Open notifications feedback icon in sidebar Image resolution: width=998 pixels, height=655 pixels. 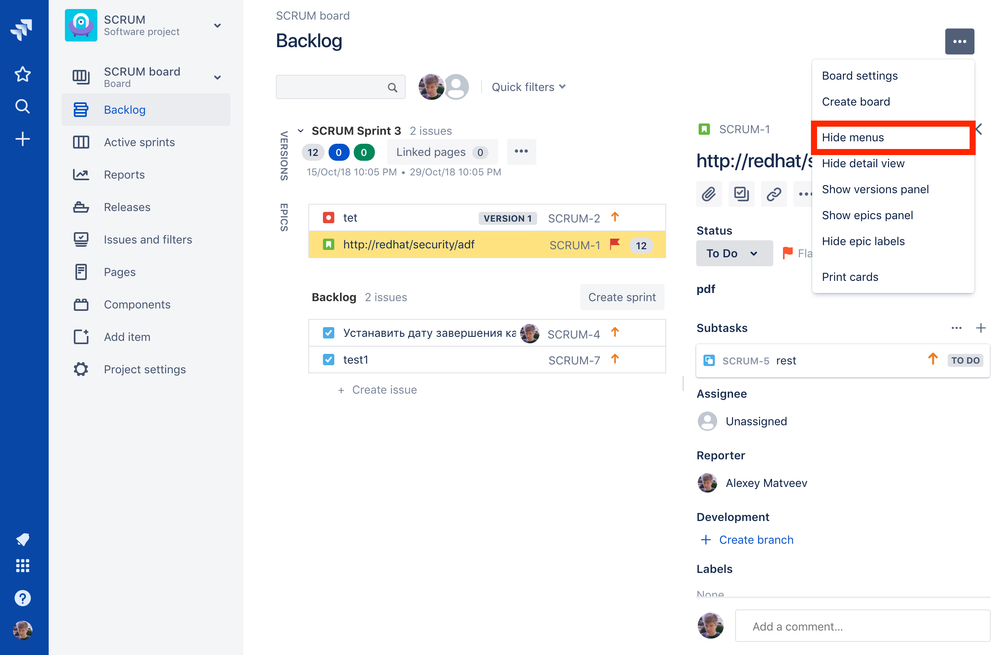(x=22, y=540)
